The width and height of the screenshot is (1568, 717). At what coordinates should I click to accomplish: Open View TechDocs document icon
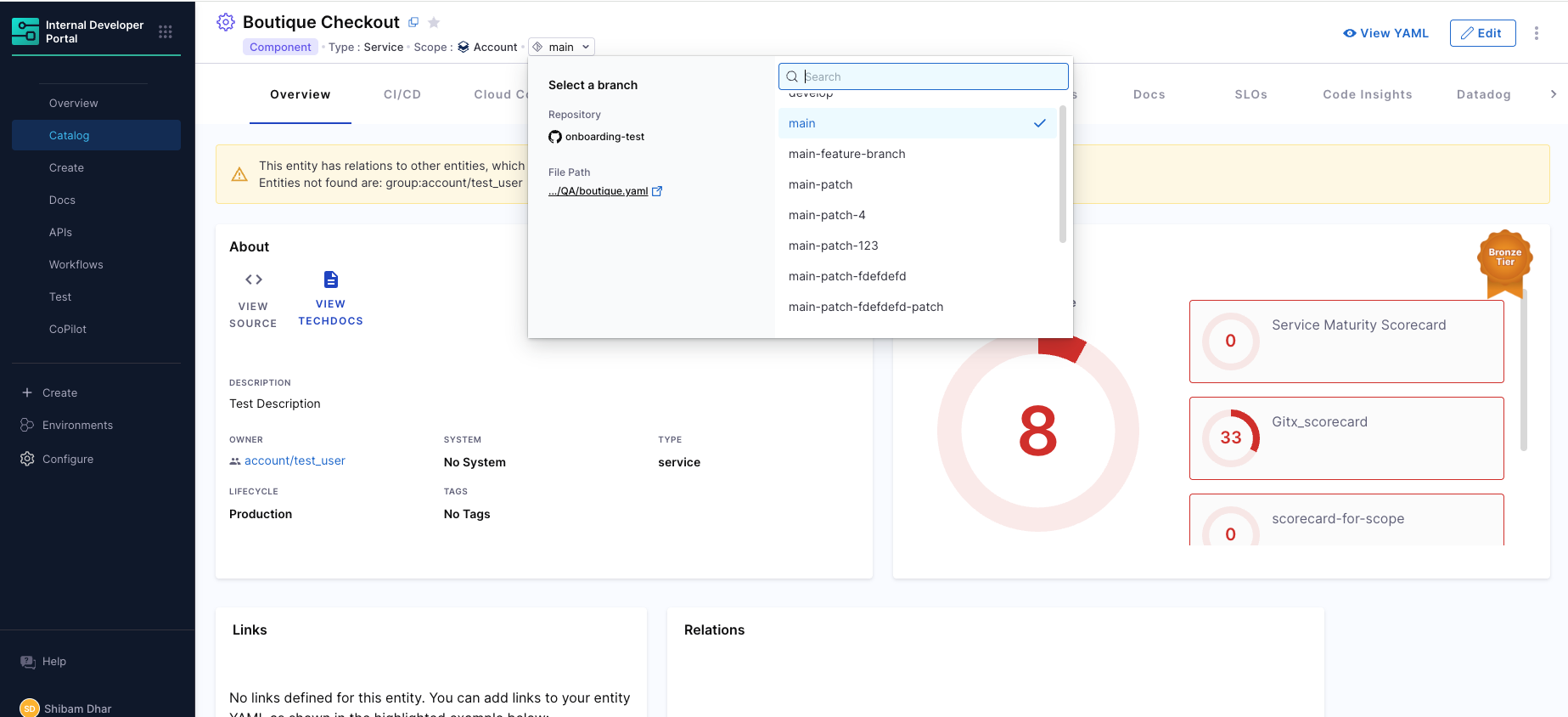[x=330, y=279]
